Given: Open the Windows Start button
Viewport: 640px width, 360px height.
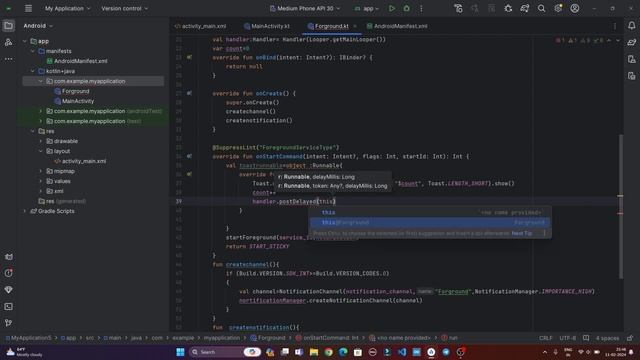Looking at the screenshot, I should click(x=180, y=352).
